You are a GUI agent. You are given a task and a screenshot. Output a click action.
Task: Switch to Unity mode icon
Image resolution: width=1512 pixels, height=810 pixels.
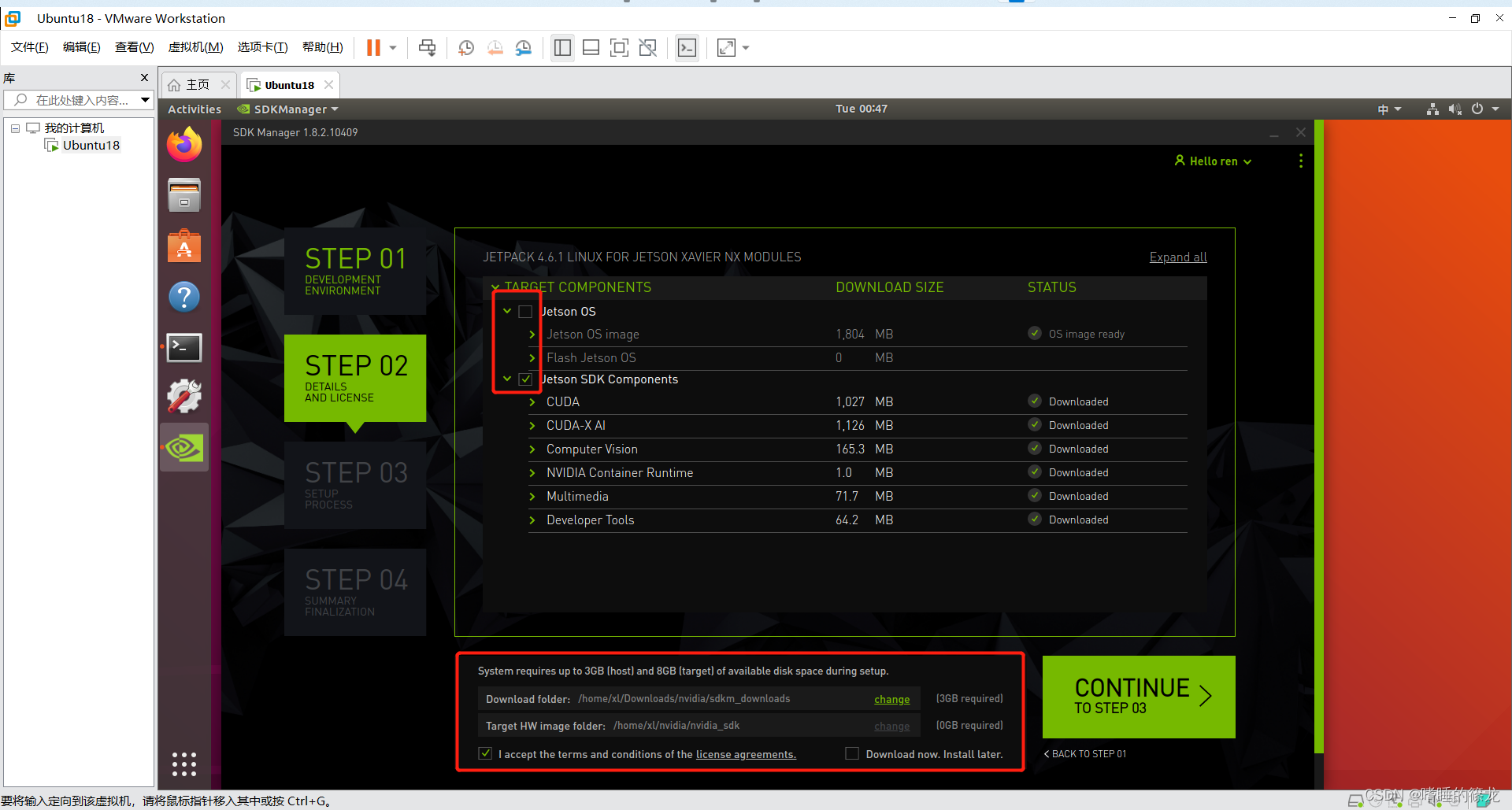pyautogui.click(x=648, y=48)
